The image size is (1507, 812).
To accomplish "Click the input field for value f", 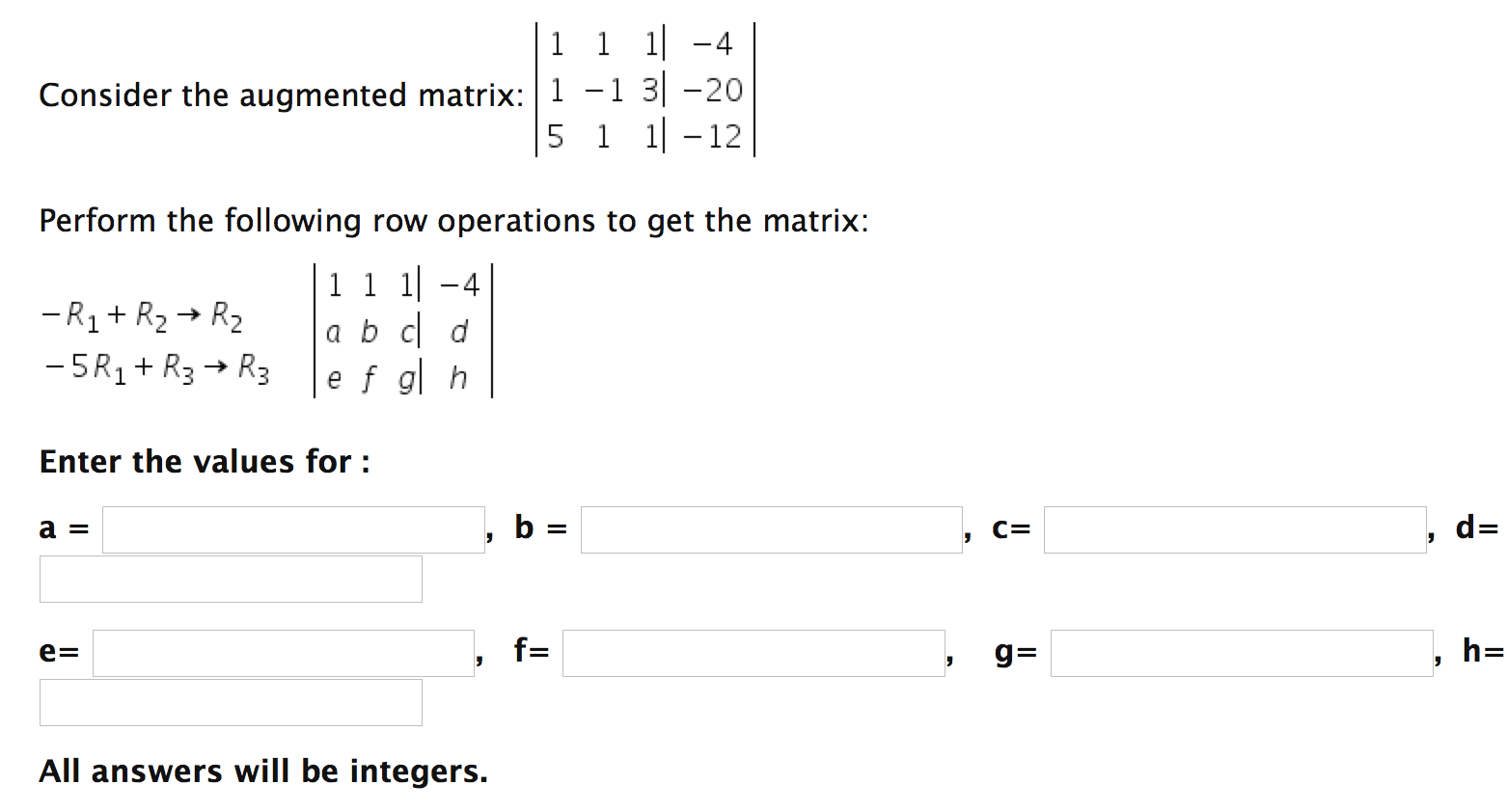I will coord(753,652).
